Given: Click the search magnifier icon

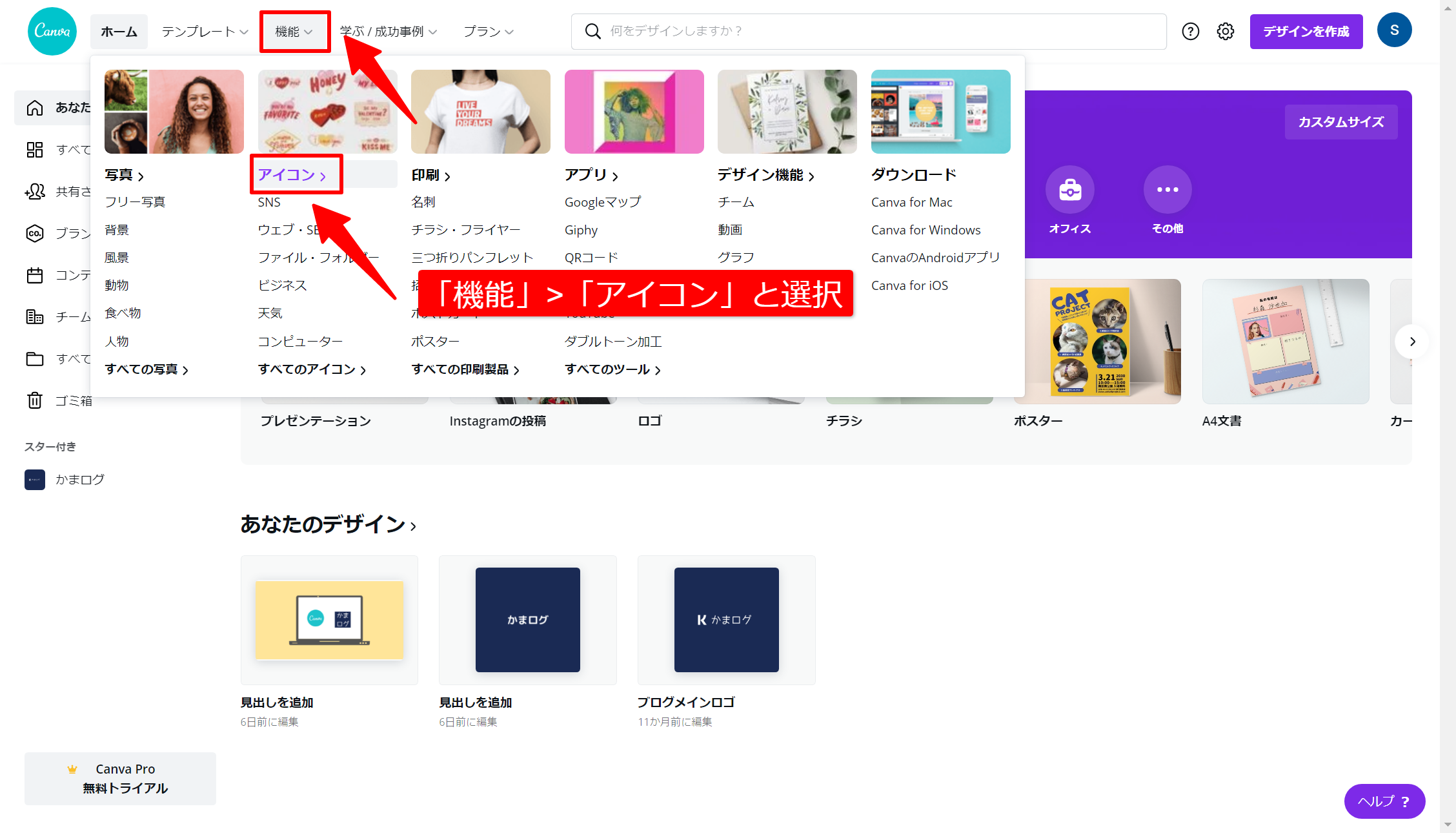Looking at the screenshot, I should [x=592, y=31].
